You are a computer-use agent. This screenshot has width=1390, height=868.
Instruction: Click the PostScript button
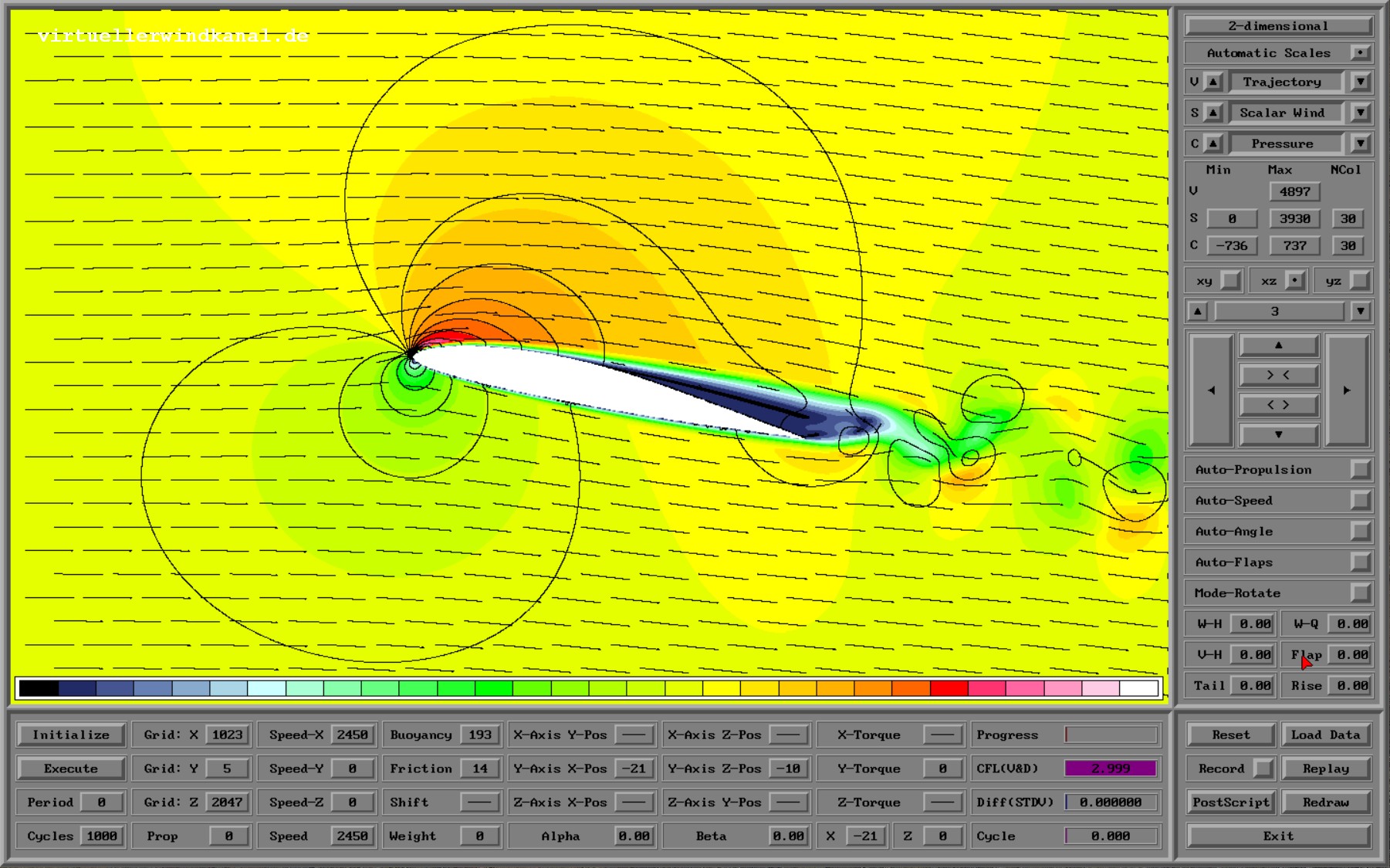(x=1231, y=802)
